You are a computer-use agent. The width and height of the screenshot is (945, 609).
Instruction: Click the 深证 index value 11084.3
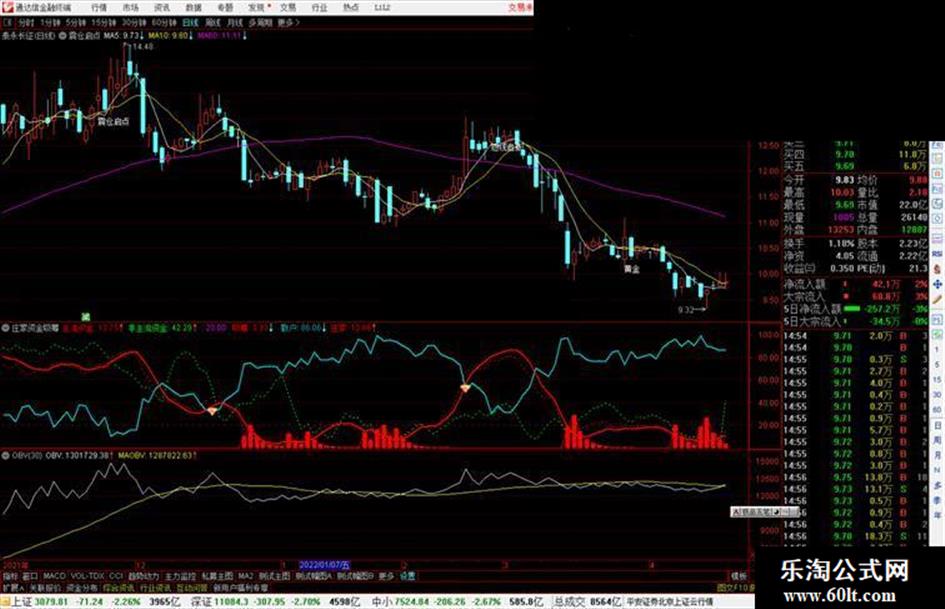(231, 602)
